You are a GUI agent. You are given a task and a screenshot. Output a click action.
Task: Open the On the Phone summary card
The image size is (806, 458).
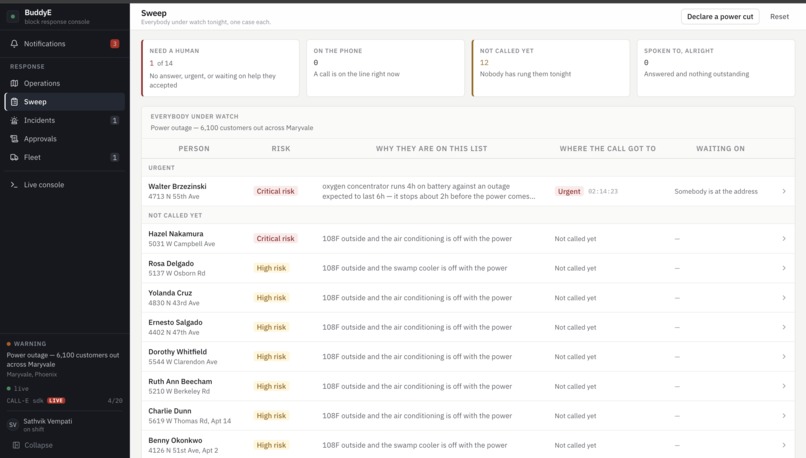tap(386, 68)
